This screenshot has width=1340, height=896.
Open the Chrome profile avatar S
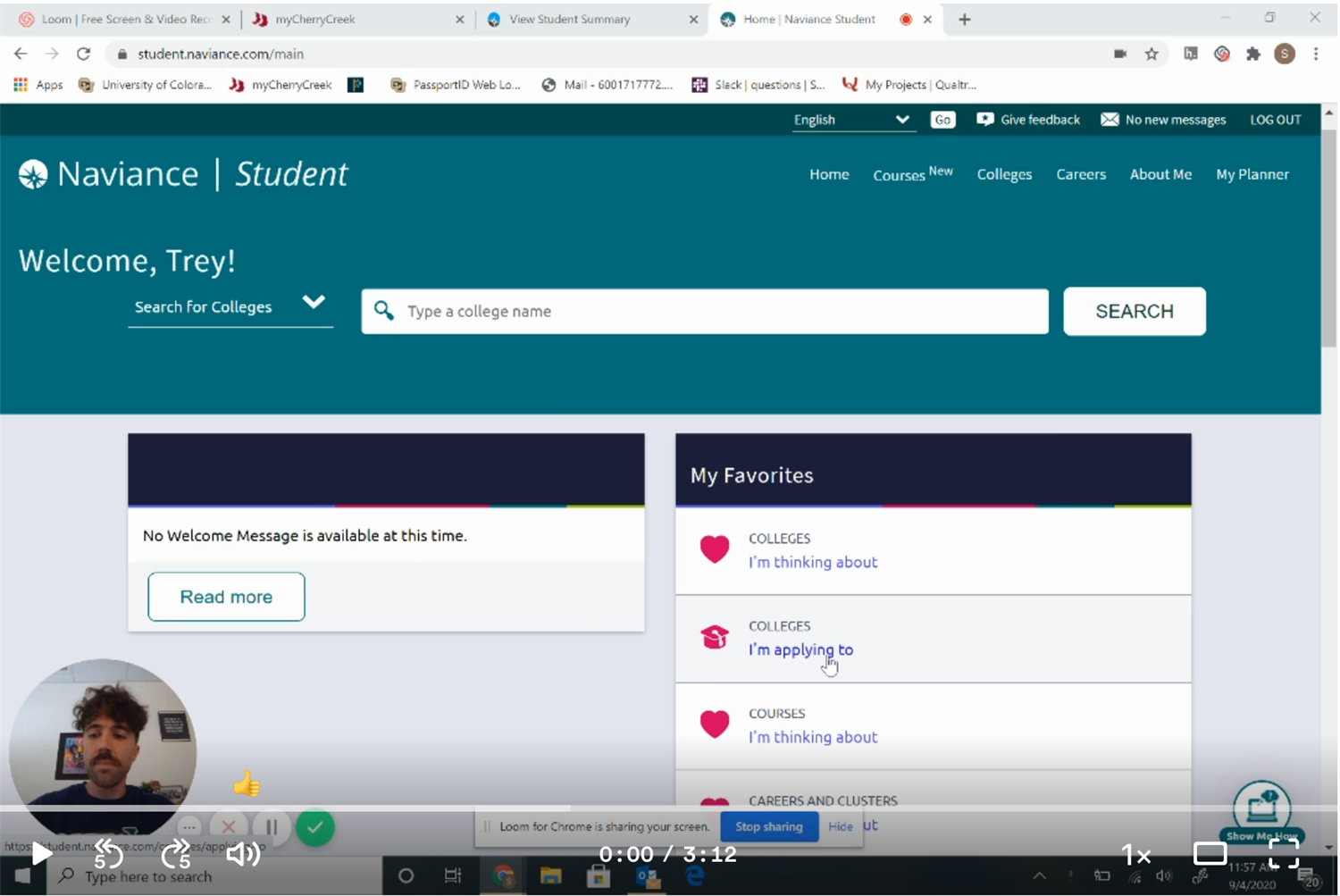[1285, 54]
